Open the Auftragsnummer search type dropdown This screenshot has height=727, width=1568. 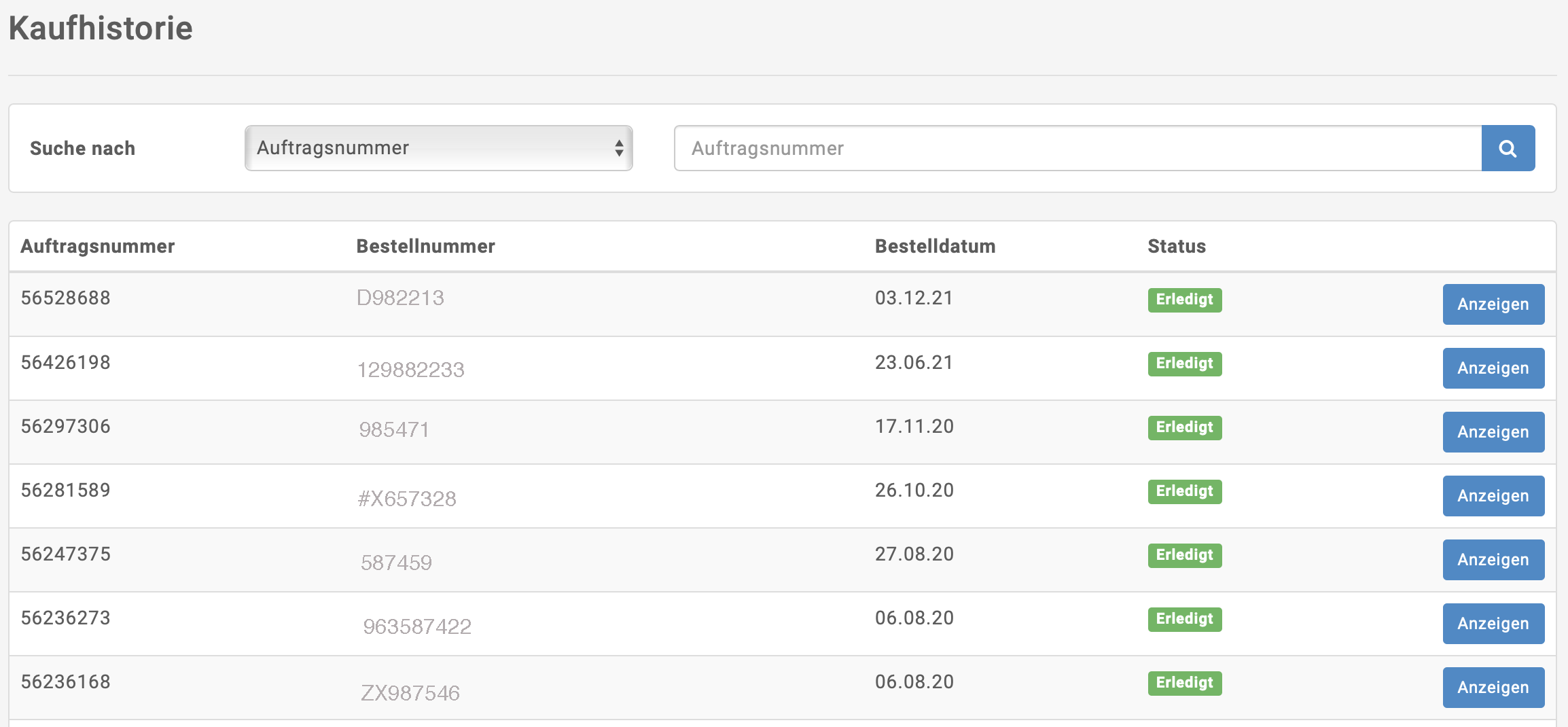click(x=438, y=148)
